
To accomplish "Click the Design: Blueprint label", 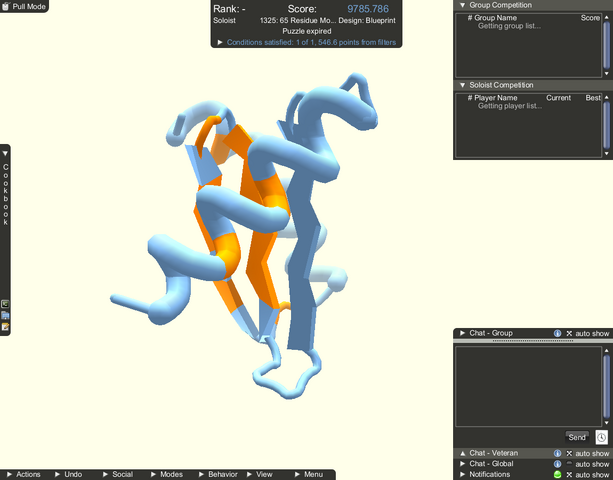I will [x=367, y=20].
